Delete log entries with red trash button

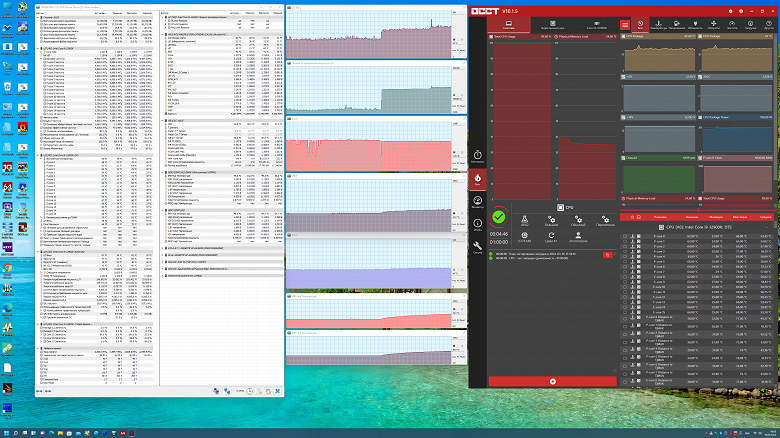pyautogui.click(x=607, y=255)
